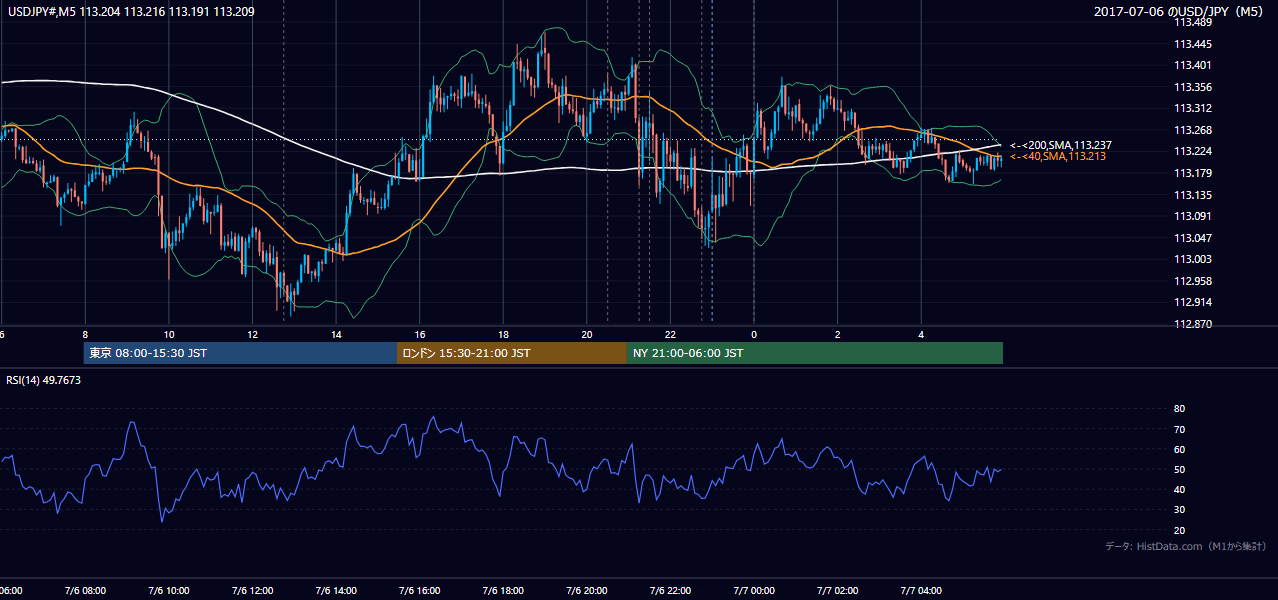Select the London 15:30-21:00 JST session bar
Viewport: 1278px width, 600px height.
click(x=512, y=353)
